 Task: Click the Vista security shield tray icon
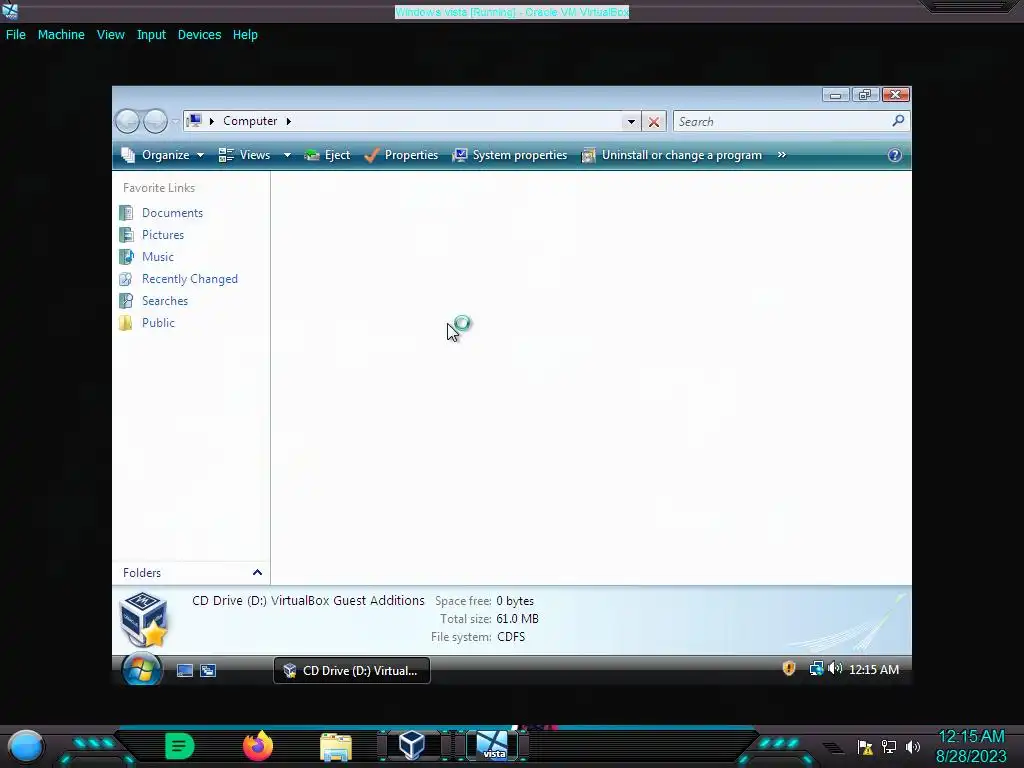[x=789, y=668]
